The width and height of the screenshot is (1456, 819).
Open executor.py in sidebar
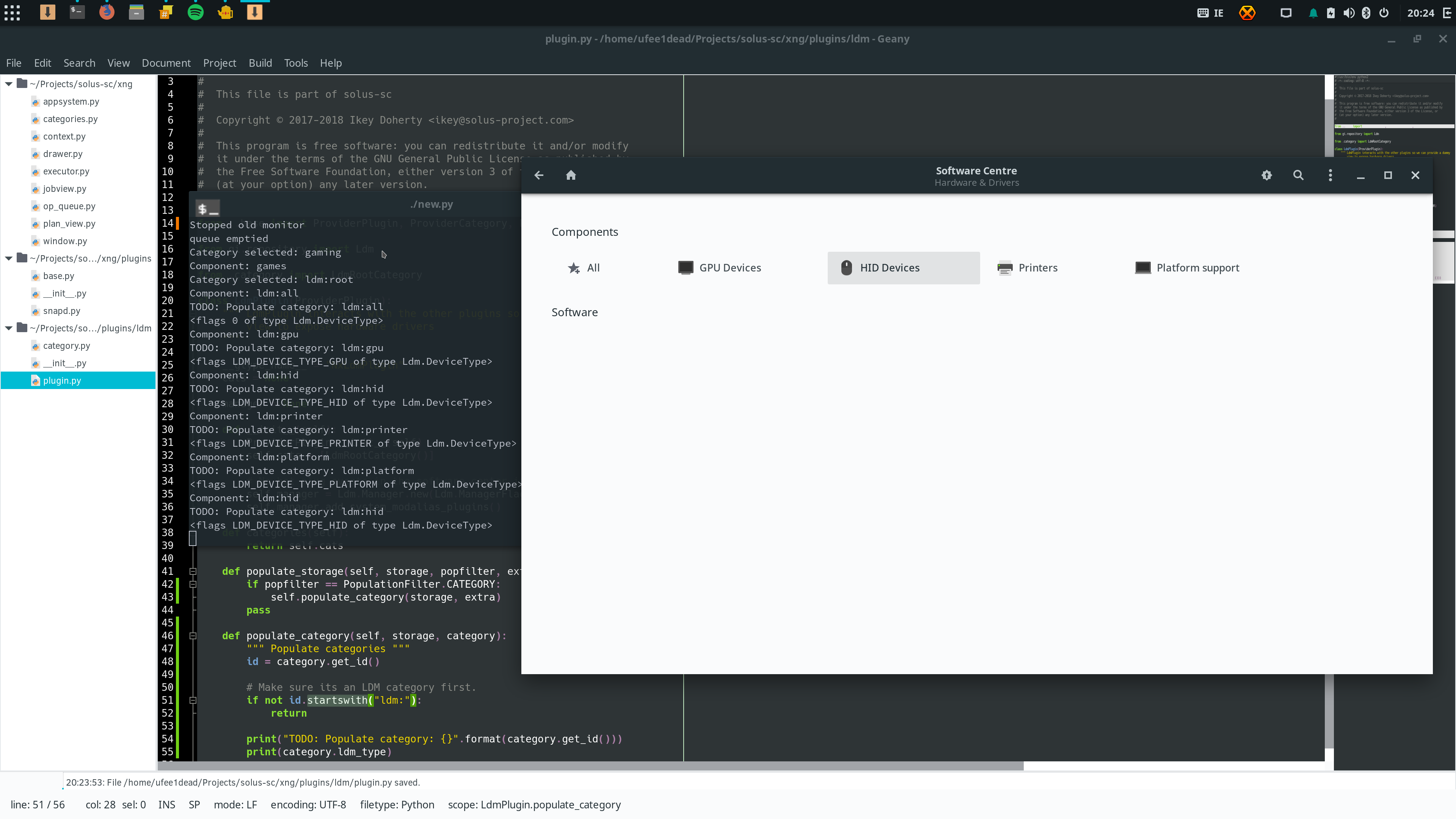pos(66,171)
